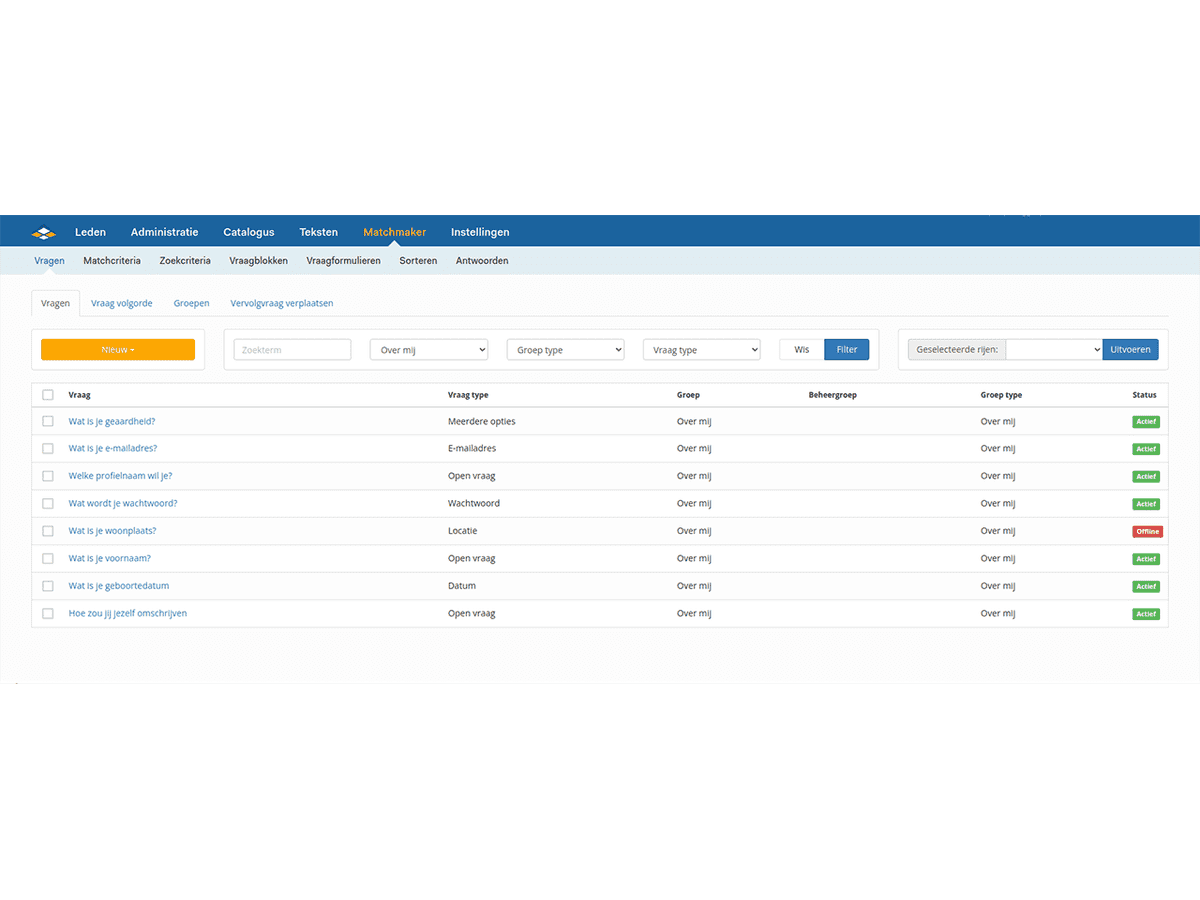The image size is (1200, 900).
Task: Select the row checkbox for 'Hoe zou jij jezelf omschrijven'
Action: pyautogui.click(x=48, y=614)
